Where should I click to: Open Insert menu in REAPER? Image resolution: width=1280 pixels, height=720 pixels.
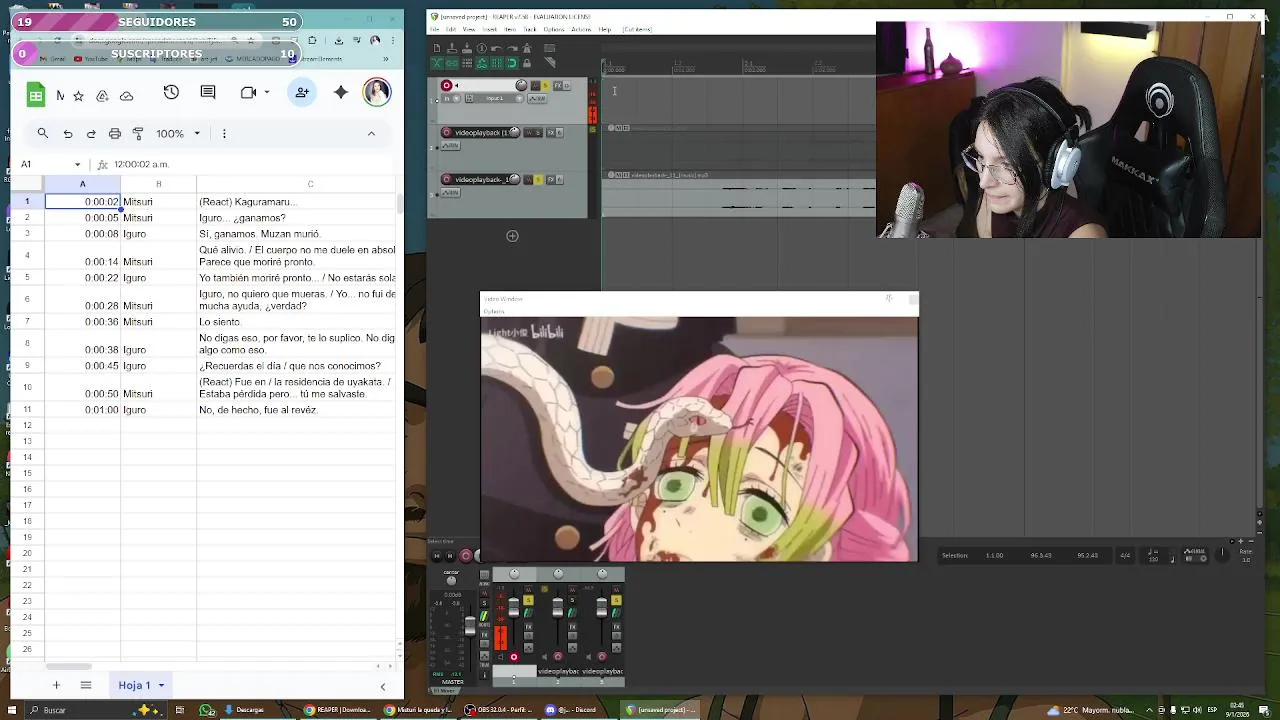click(489, 29)
